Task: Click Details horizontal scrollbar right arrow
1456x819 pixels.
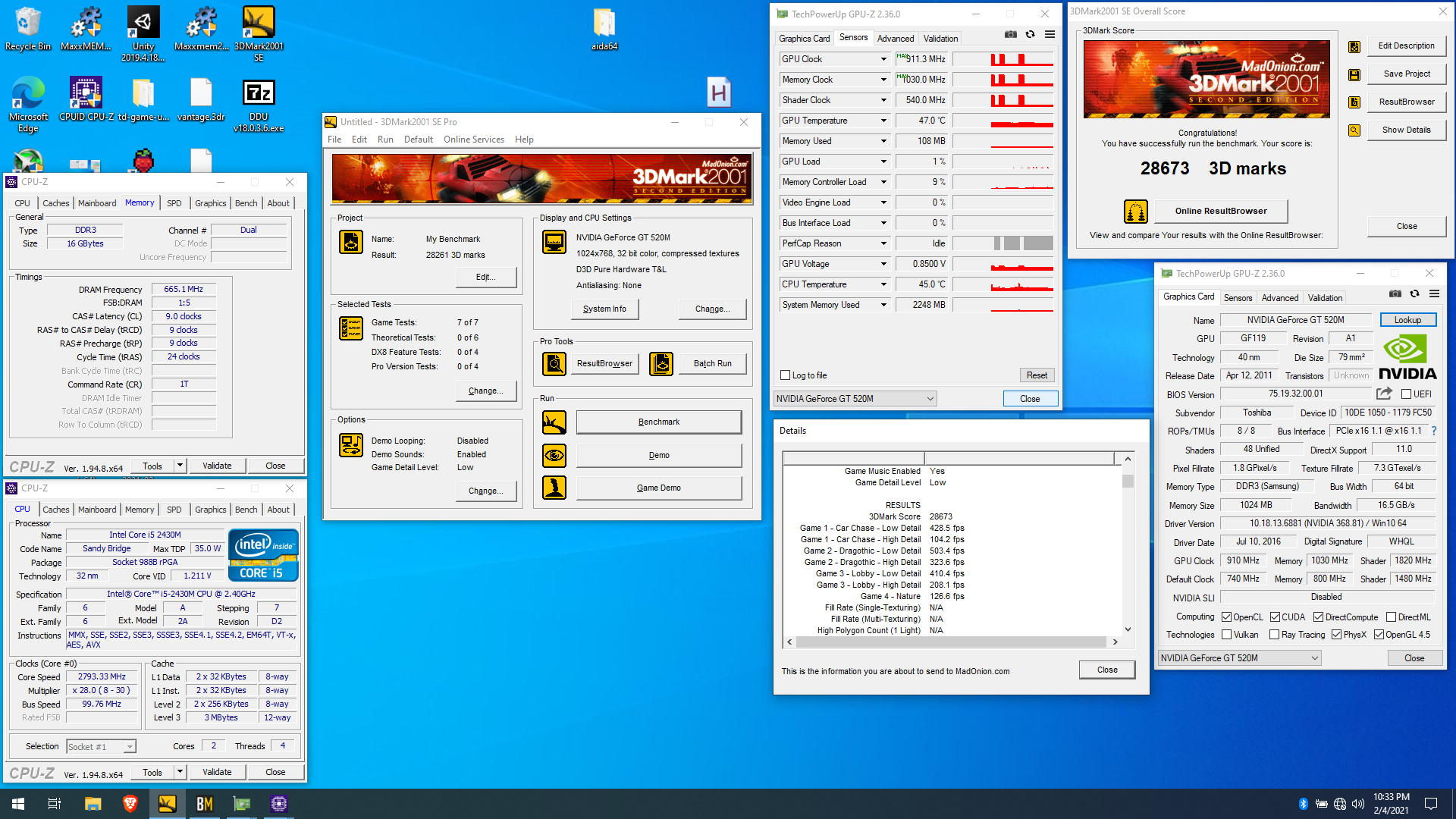Action: tap(1115, 642)
